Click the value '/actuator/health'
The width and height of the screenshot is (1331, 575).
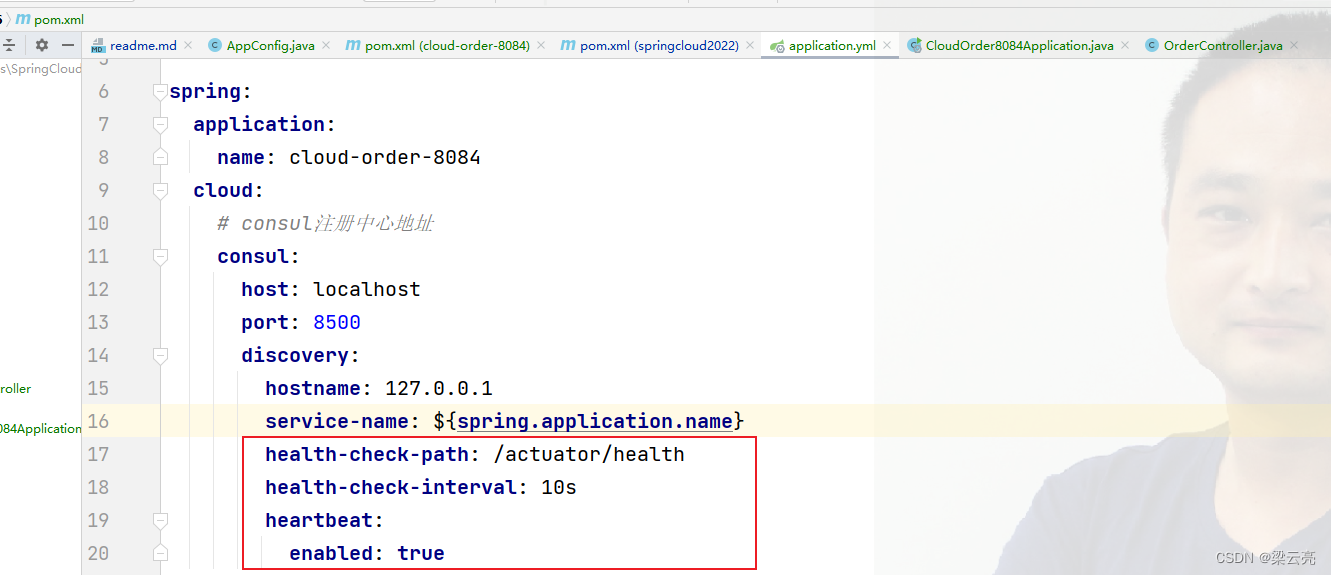(x=589, y=454)
